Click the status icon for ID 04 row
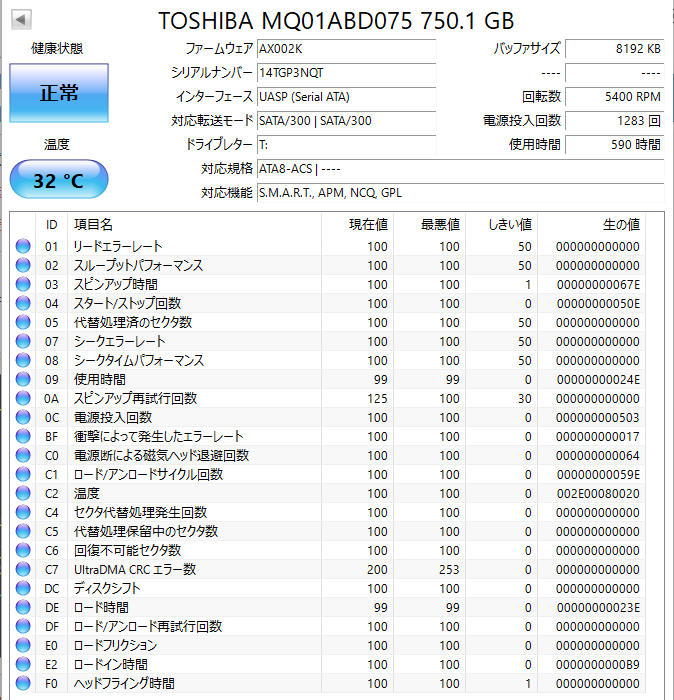This screenshot has height=700, width=674. (x=23, y=304)
